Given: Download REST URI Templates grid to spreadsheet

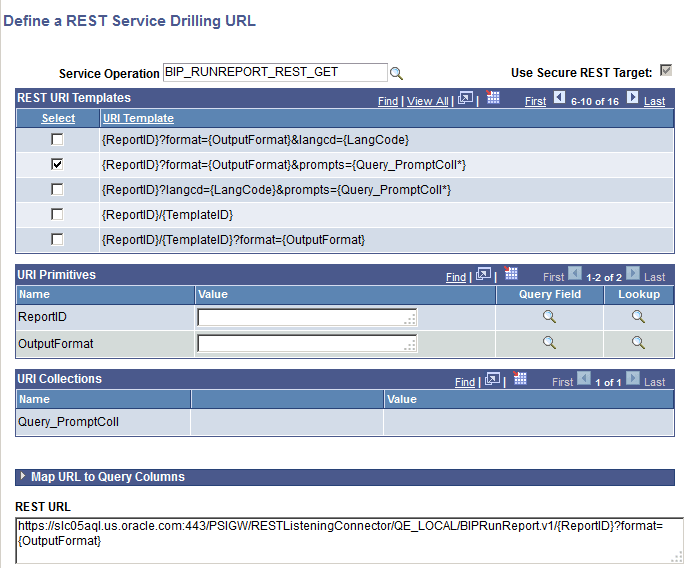Looking at the screenshot, I should point(493,97).
